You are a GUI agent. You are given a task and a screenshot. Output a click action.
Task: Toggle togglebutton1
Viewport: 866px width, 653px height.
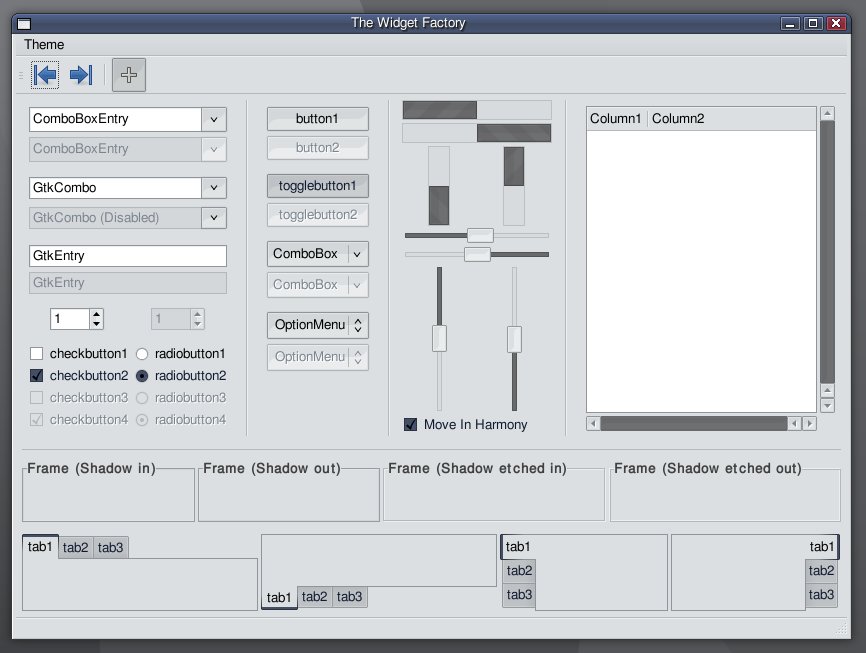(318, 186)
